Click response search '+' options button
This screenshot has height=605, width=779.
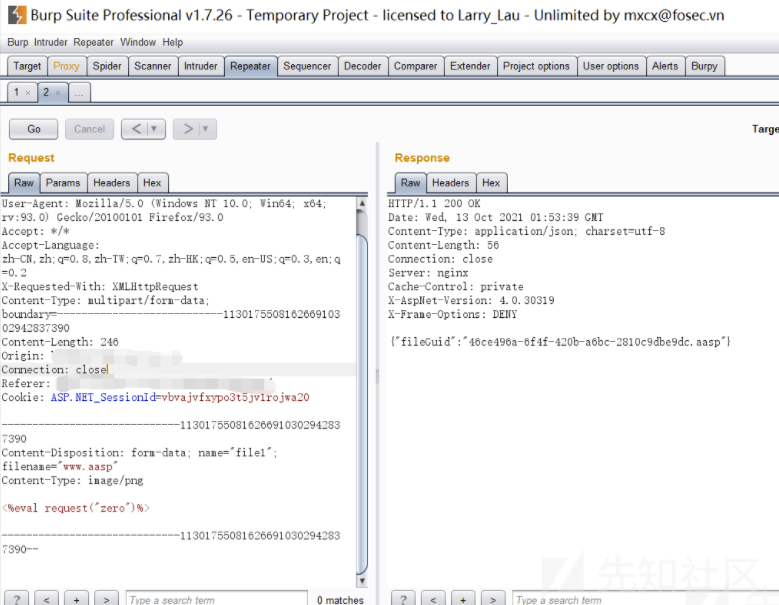coord(463,600)
